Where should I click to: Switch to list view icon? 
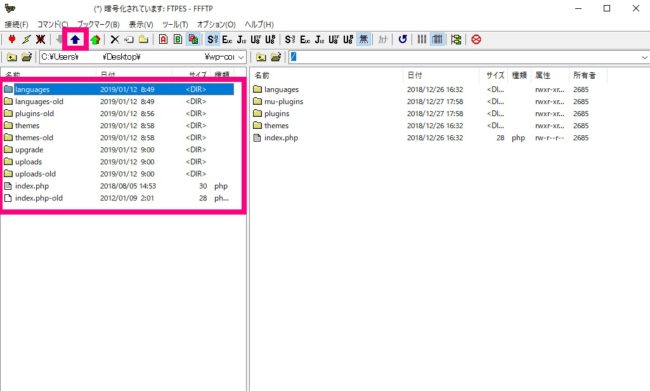click(422, 39)
